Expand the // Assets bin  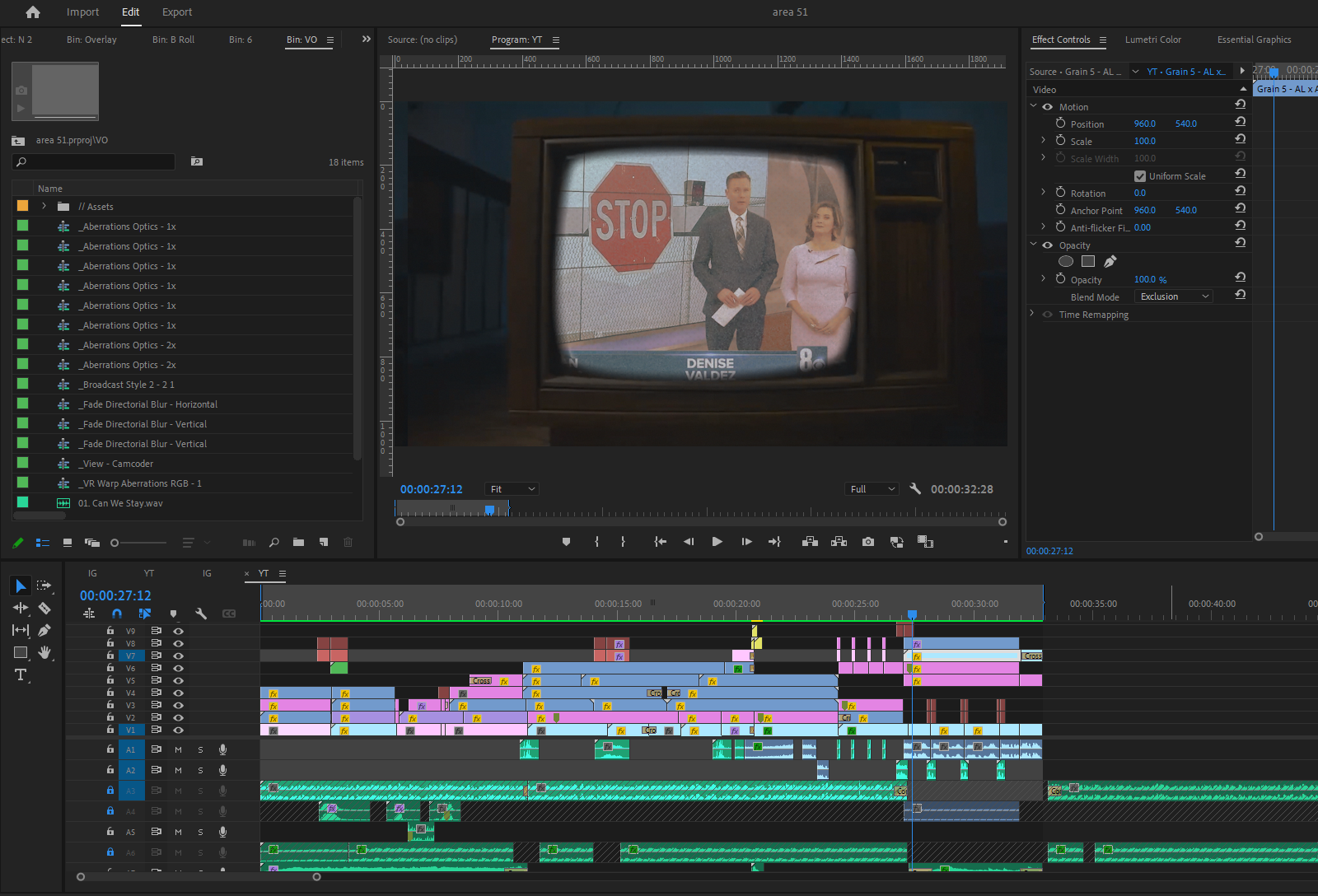pyautogui.click(x=44, y=206)
